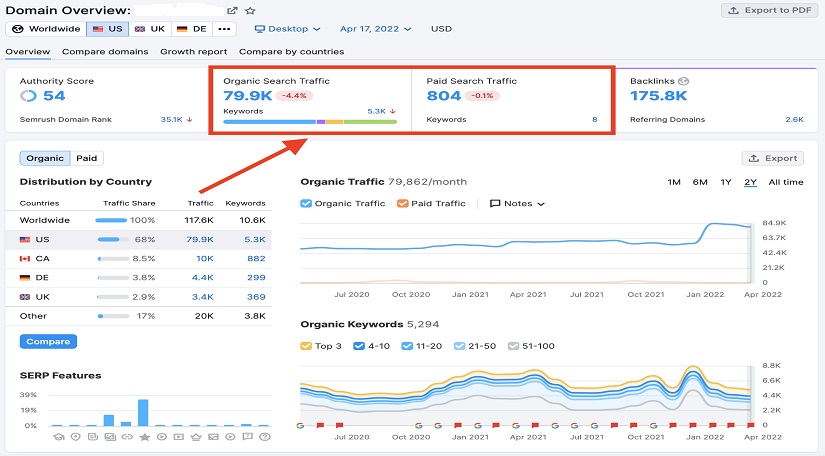This screenshot has width=825, height=456.
Task: Open Referring Domains 2.6K link
Action: click(x=794, y=119)
